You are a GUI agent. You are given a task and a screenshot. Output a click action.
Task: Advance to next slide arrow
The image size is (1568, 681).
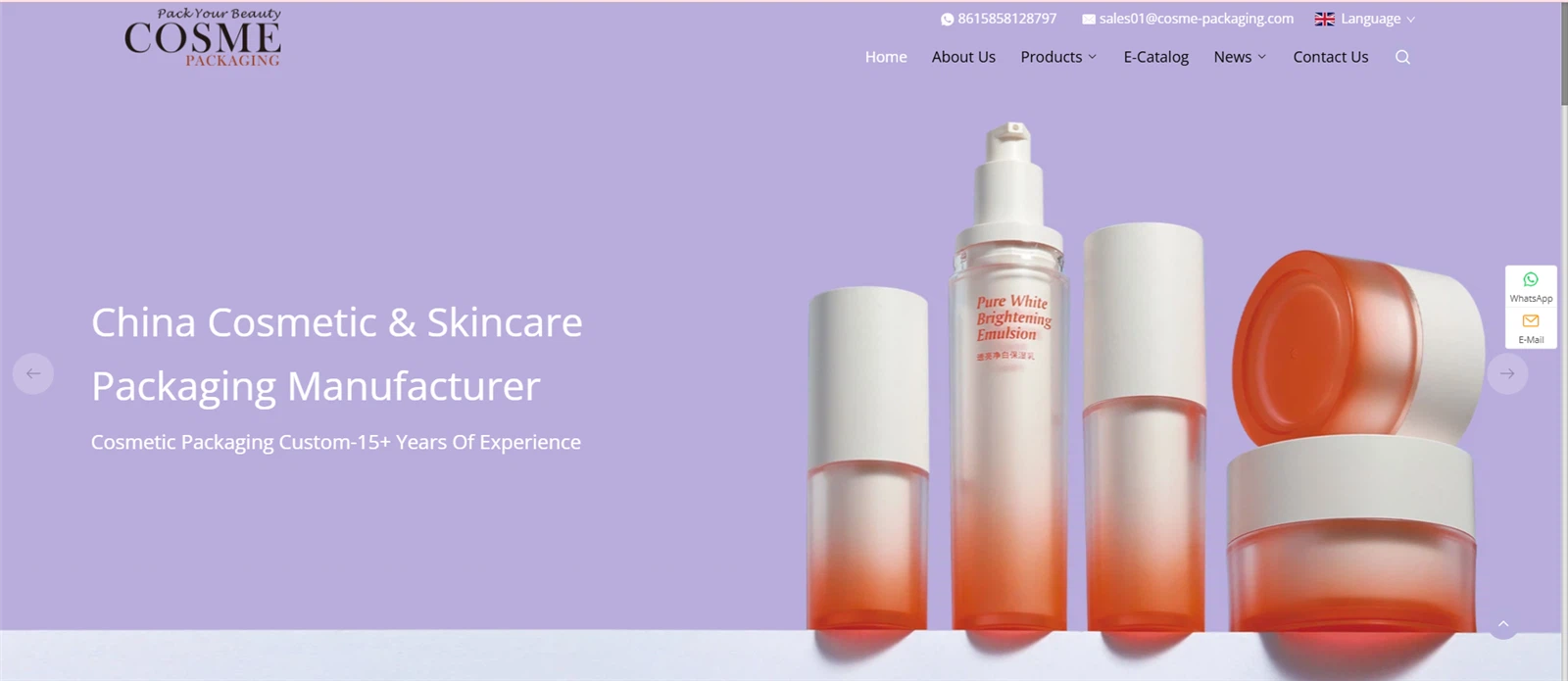point(1507,373)
